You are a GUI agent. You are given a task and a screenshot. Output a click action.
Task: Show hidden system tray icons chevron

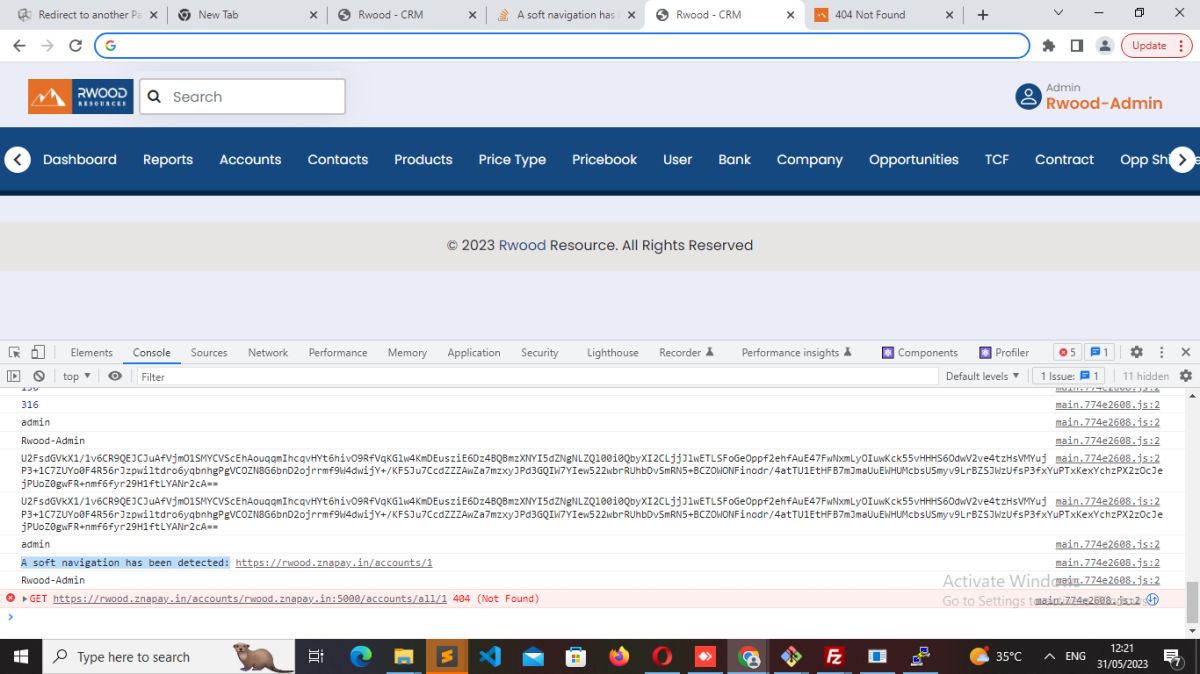pyautogui.click(x=1049, y=656)
